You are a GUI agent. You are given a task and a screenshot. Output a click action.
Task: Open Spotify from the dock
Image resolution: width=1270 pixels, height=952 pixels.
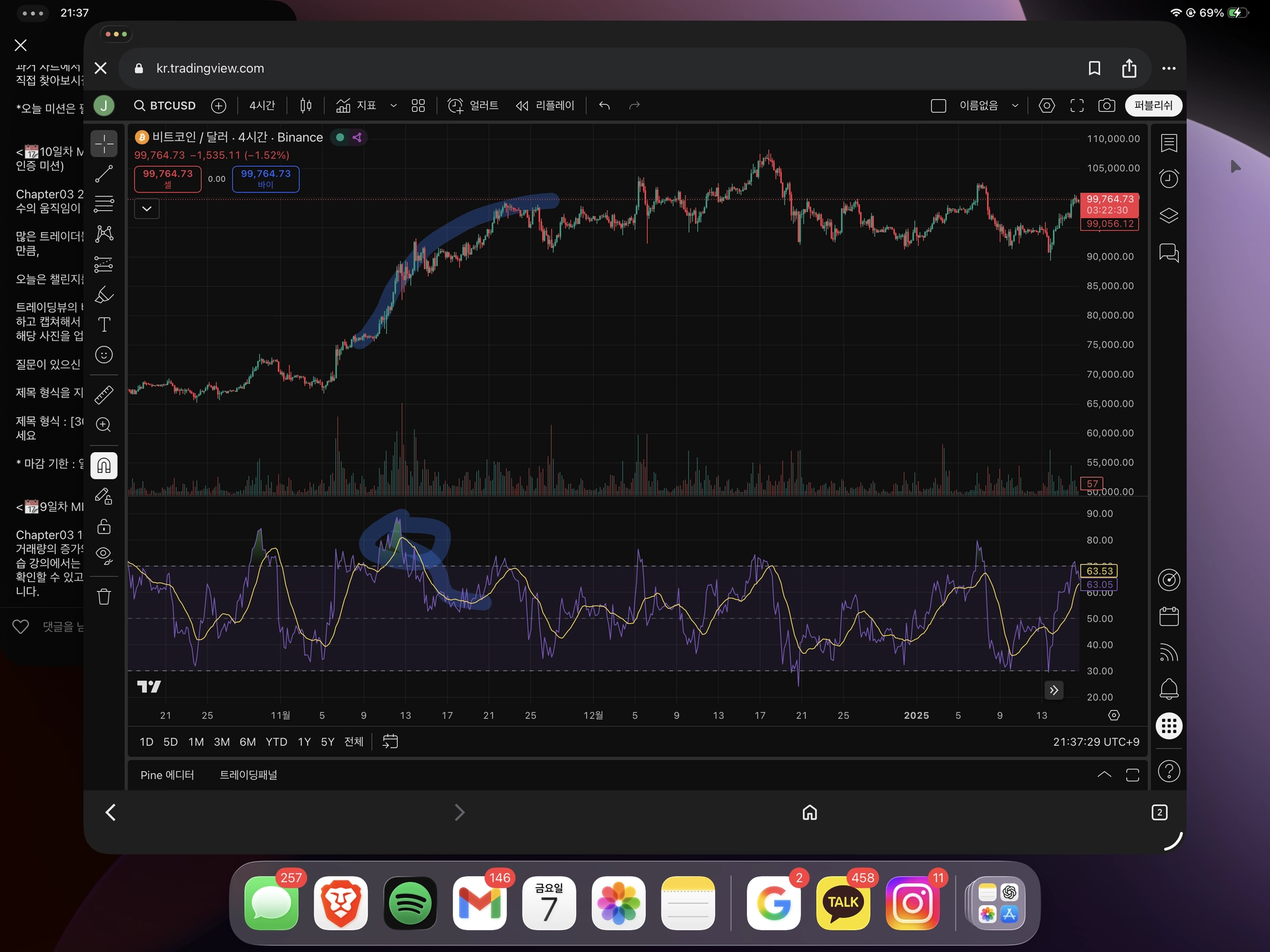pyautogui.click(x=410, y=903)
